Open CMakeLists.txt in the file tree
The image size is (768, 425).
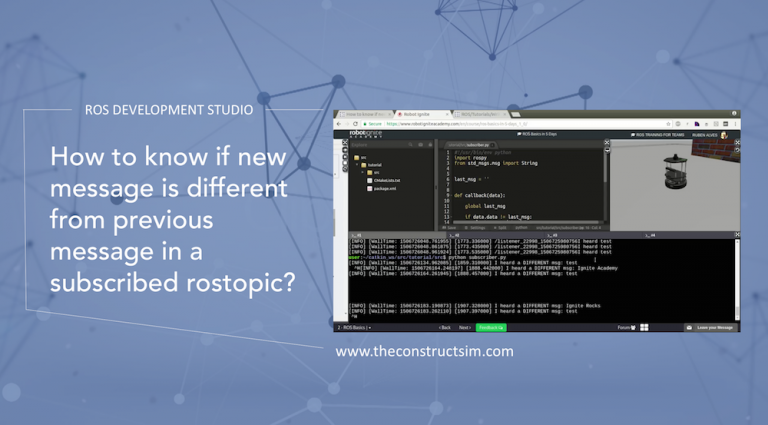coord(384,181)
